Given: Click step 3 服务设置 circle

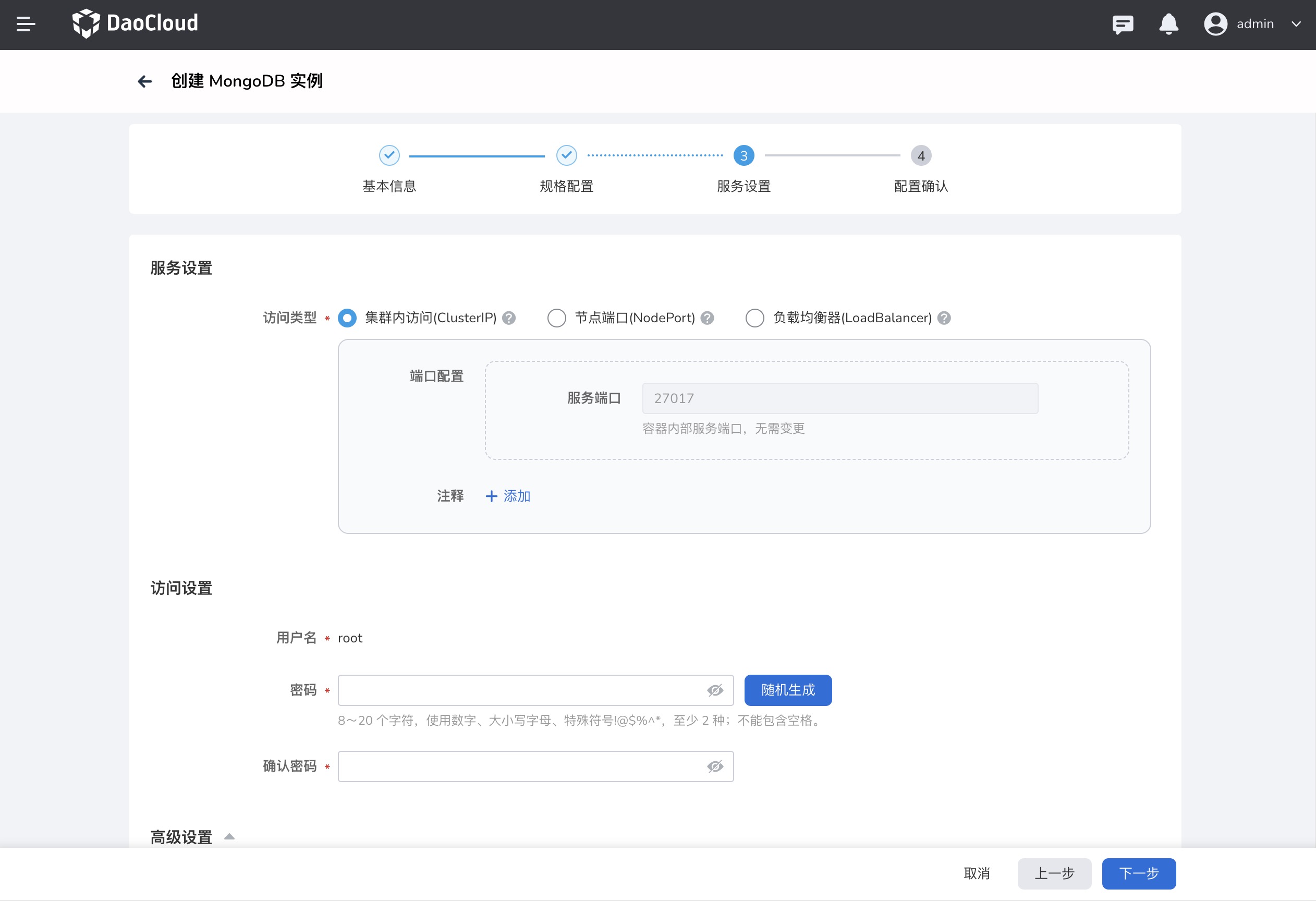Looking at the screenshot, I should pyautogui.click(x=744, y=155).
